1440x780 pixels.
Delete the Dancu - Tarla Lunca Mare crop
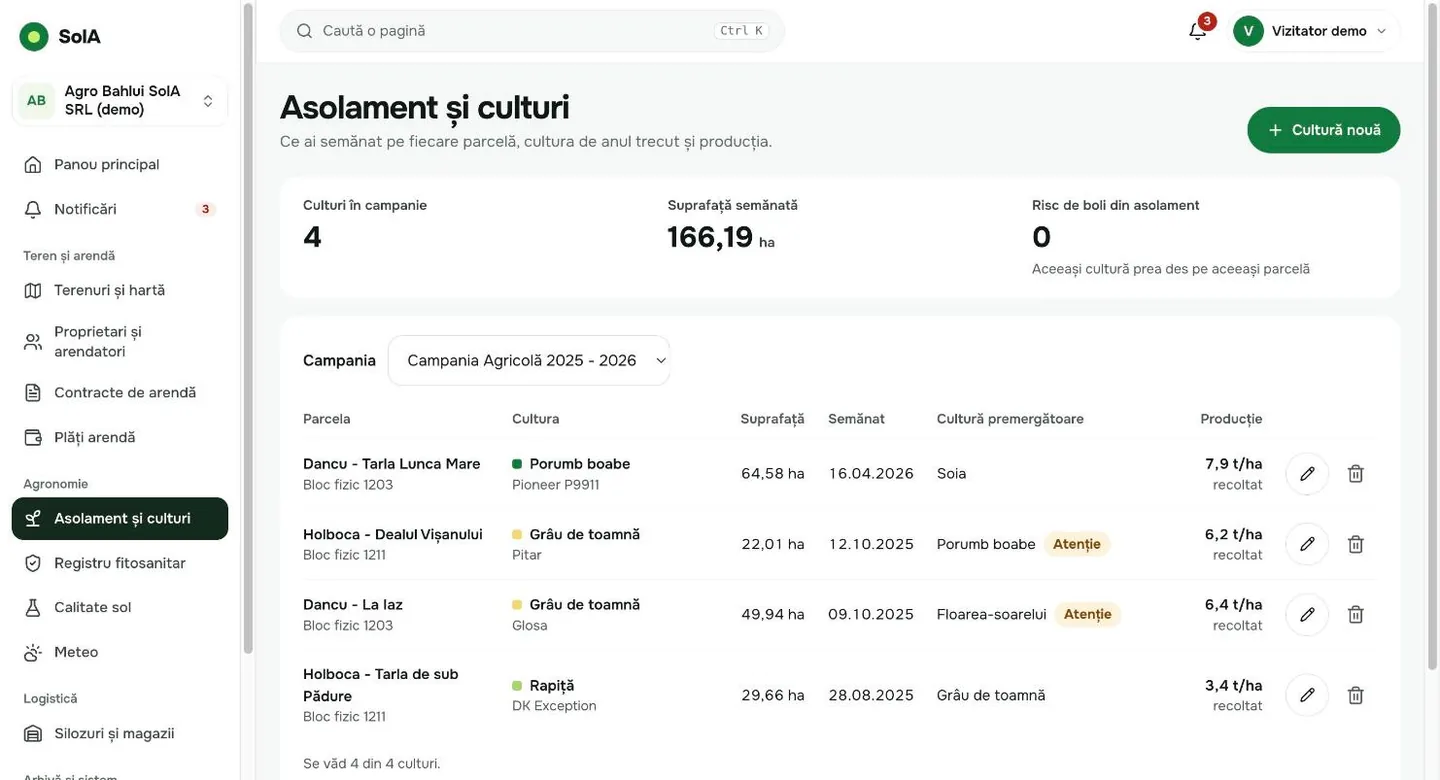(1356, 474)
